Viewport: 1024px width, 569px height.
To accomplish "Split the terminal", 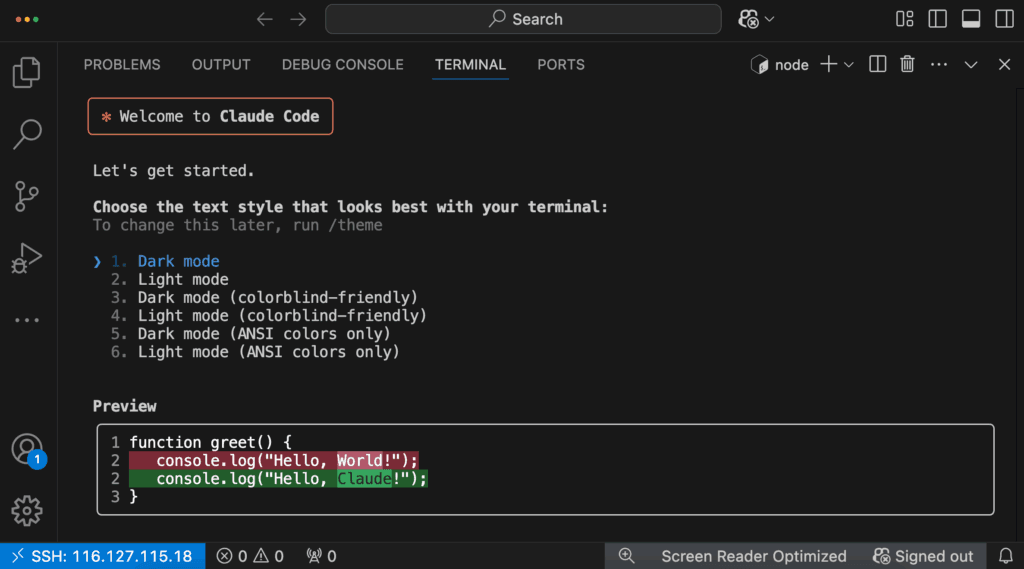I will (878, 64).
